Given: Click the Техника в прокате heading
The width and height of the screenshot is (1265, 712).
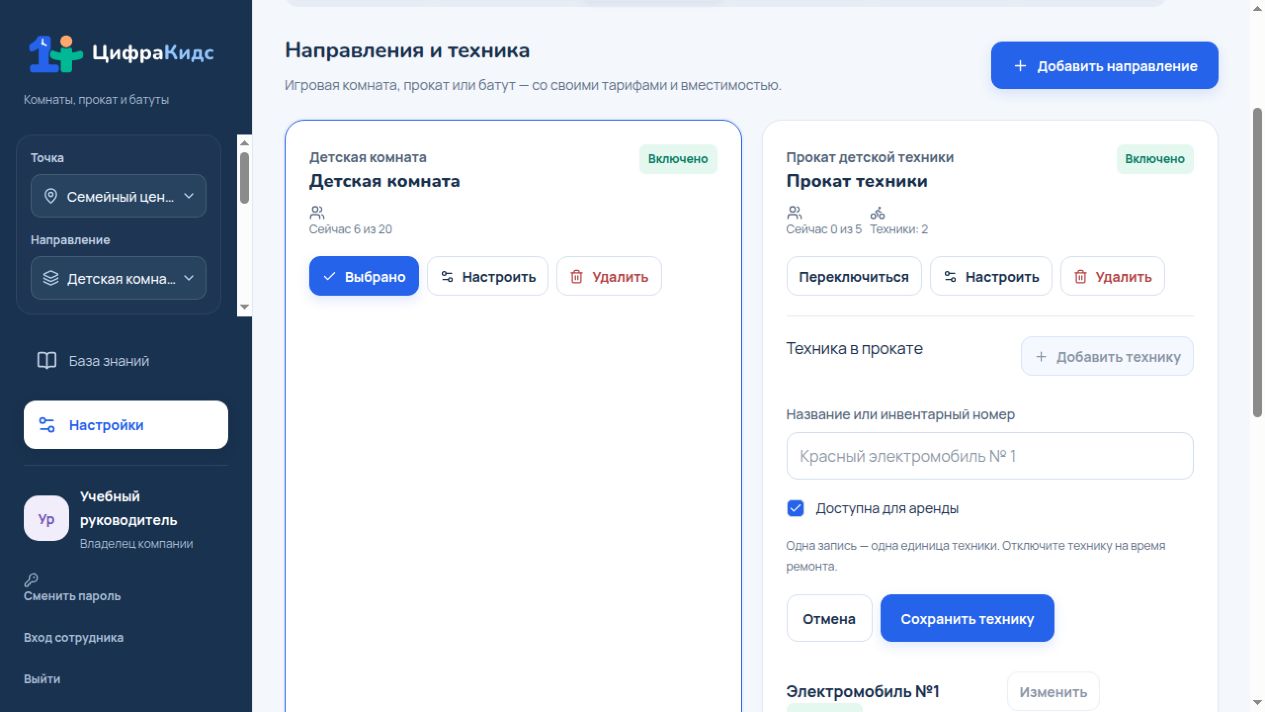Looking at the screenshot, I should [x=855, y=349].
